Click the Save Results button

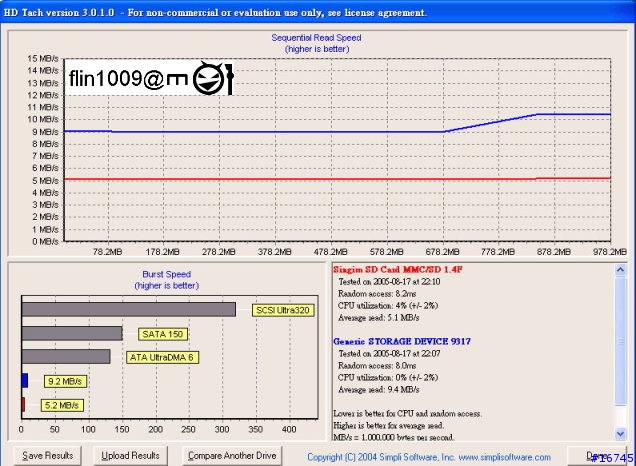[47, 456]
